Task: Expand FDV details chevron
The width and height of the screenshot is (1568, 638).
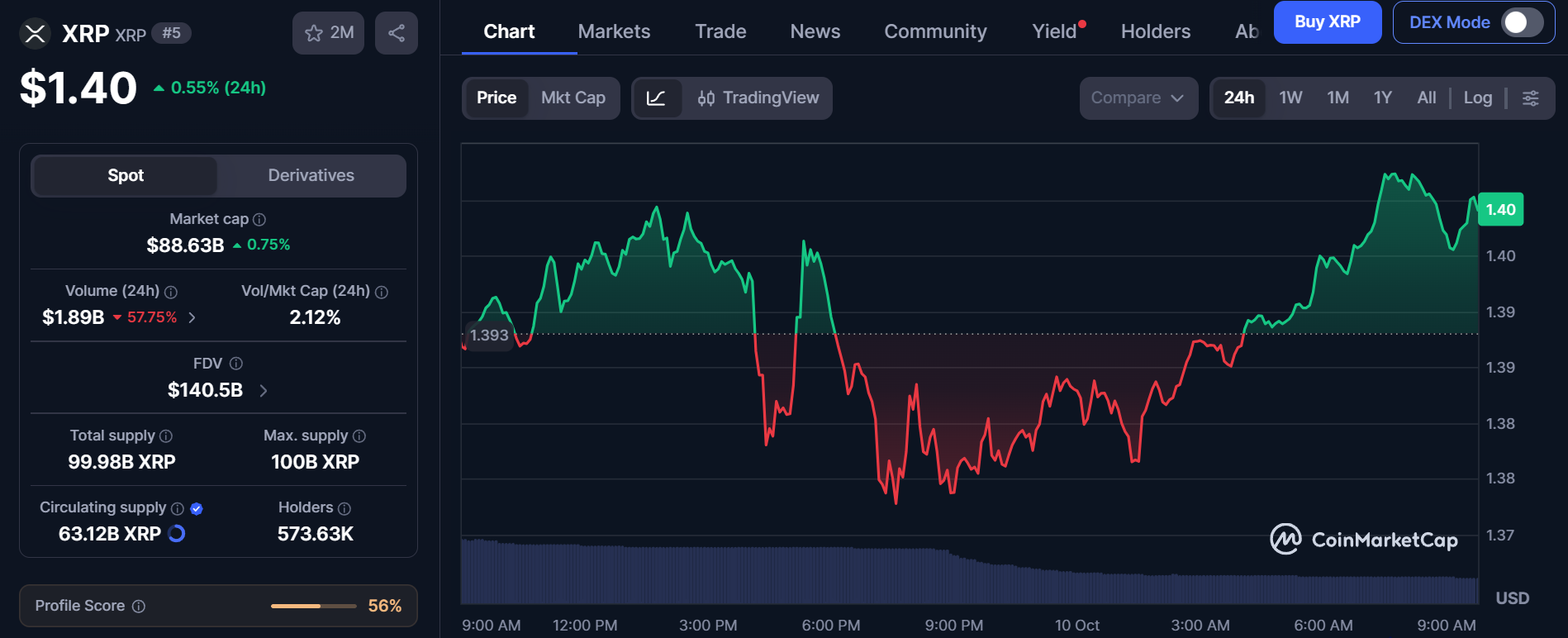Action: [264, 391]
